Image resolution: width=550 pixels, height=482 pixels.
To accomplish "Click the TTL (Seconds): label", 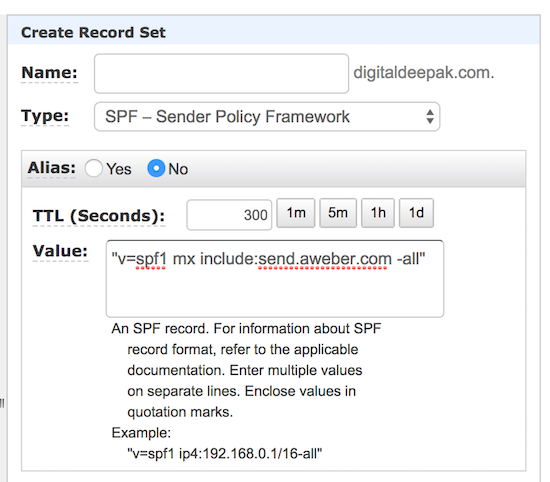I will click(99, 216).
